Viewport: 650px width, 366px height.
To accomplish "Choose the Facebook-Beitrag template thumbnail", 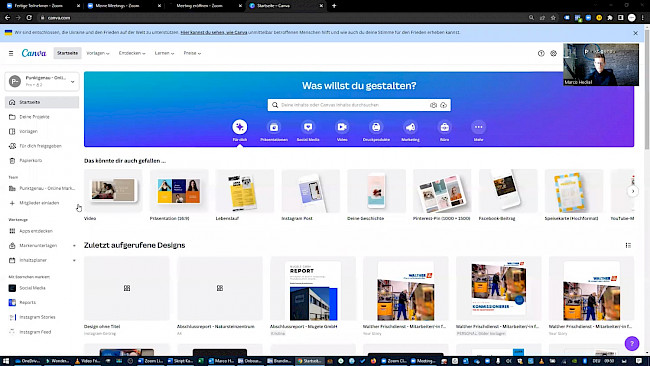I will 508,191.
